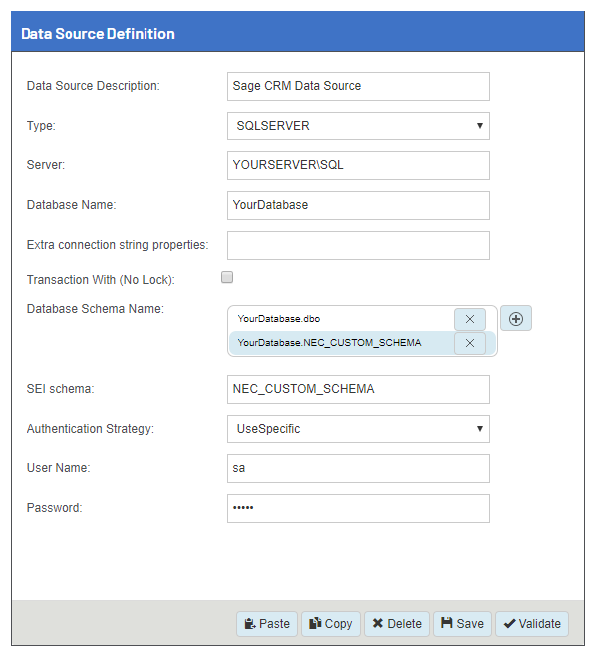Open the Authentication Strategy dropdown
Screen dimensions: 597x646
(x=358, y=429)
